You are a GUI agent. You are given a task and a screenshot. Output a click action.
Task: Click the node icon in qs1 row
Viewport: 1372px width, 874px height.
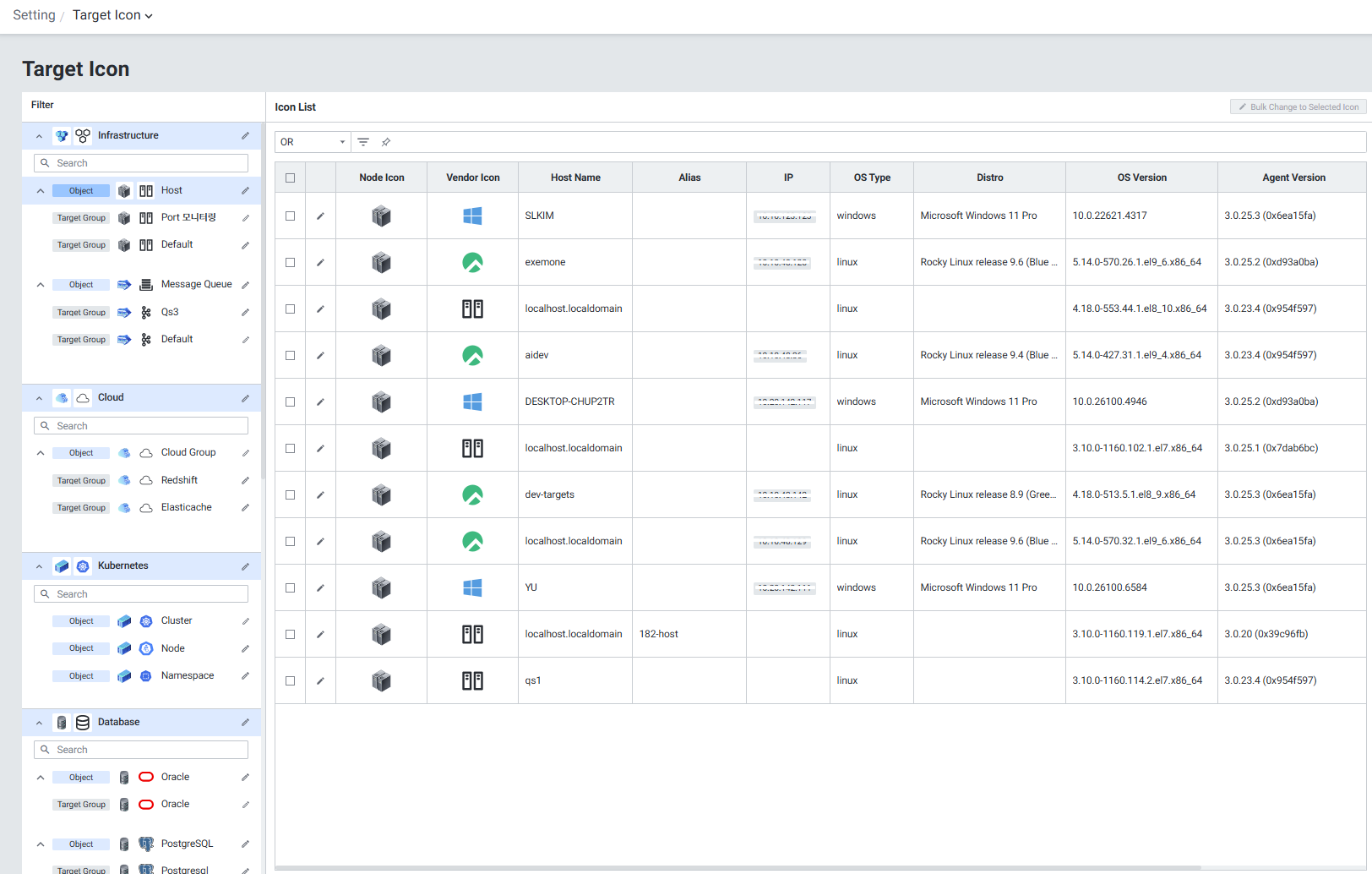(x=381, y=681)
